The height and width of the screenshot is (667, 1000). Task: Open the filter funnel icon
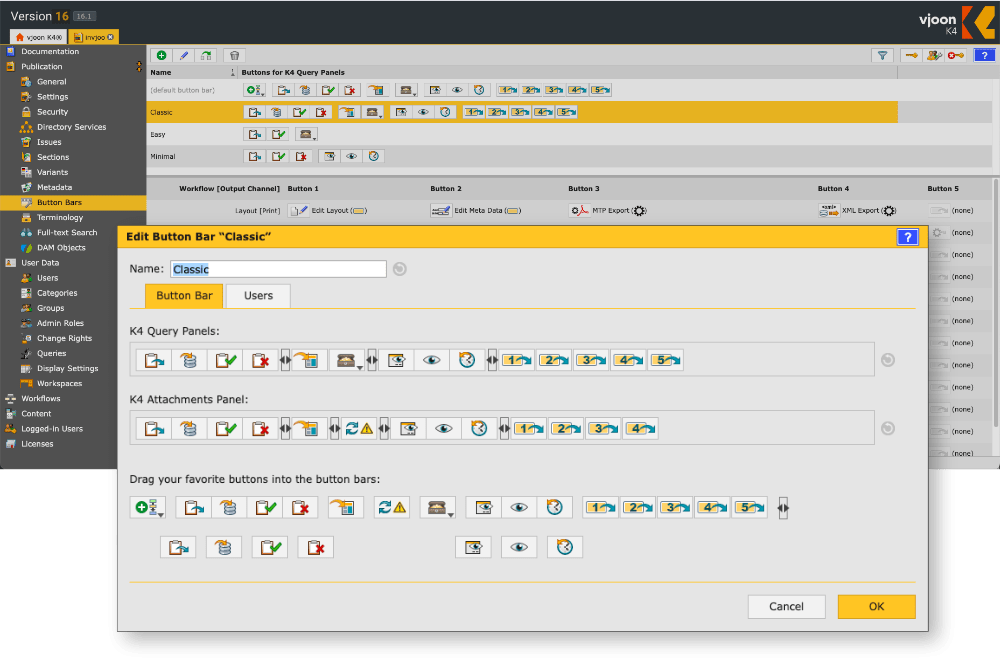click(x=881, y=56)
